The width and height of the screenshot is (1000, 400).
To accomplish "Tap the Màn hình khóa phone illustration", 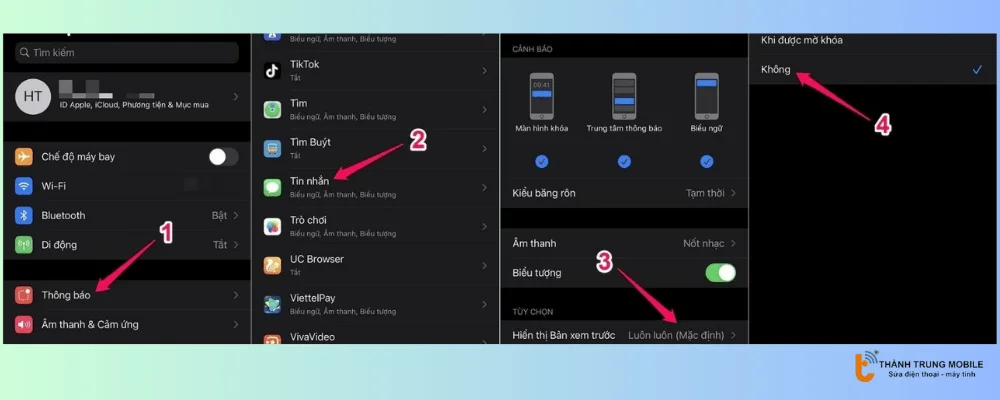I will tap(541, 96).
